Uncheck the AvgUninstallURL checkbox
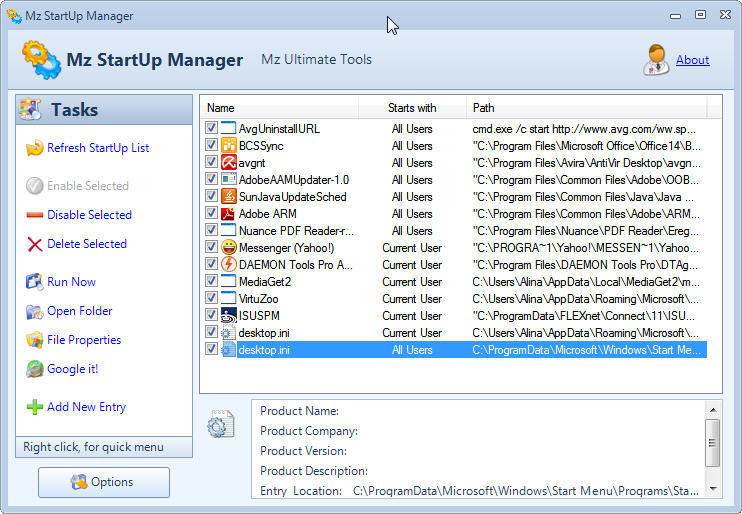 coord(211,128)
